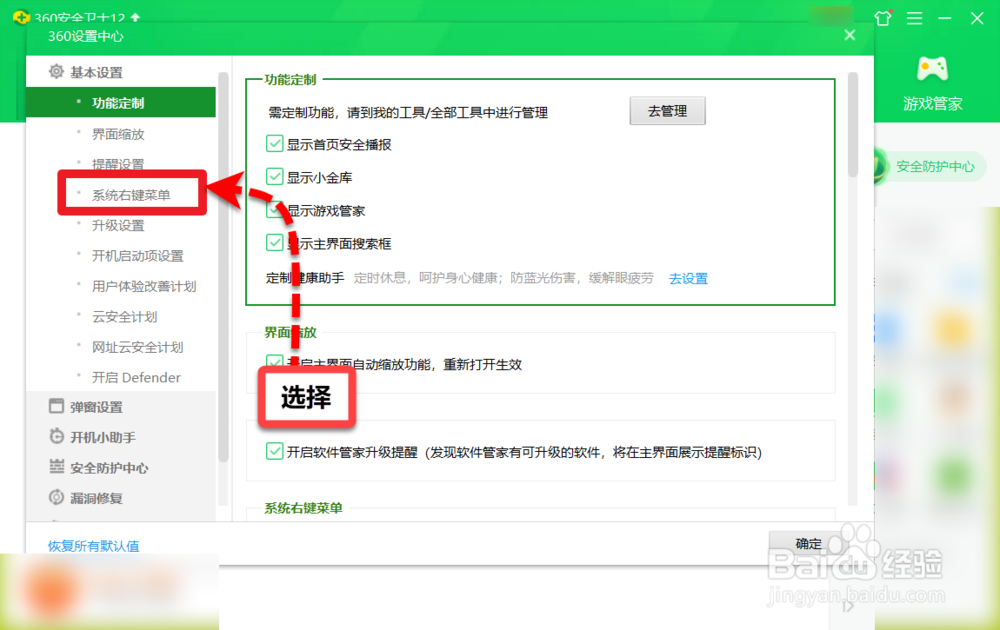Viewport: 1000px width, 630px height.
Task: Click the settings content vertical scrollbar
Action: (x=853, y=124)
